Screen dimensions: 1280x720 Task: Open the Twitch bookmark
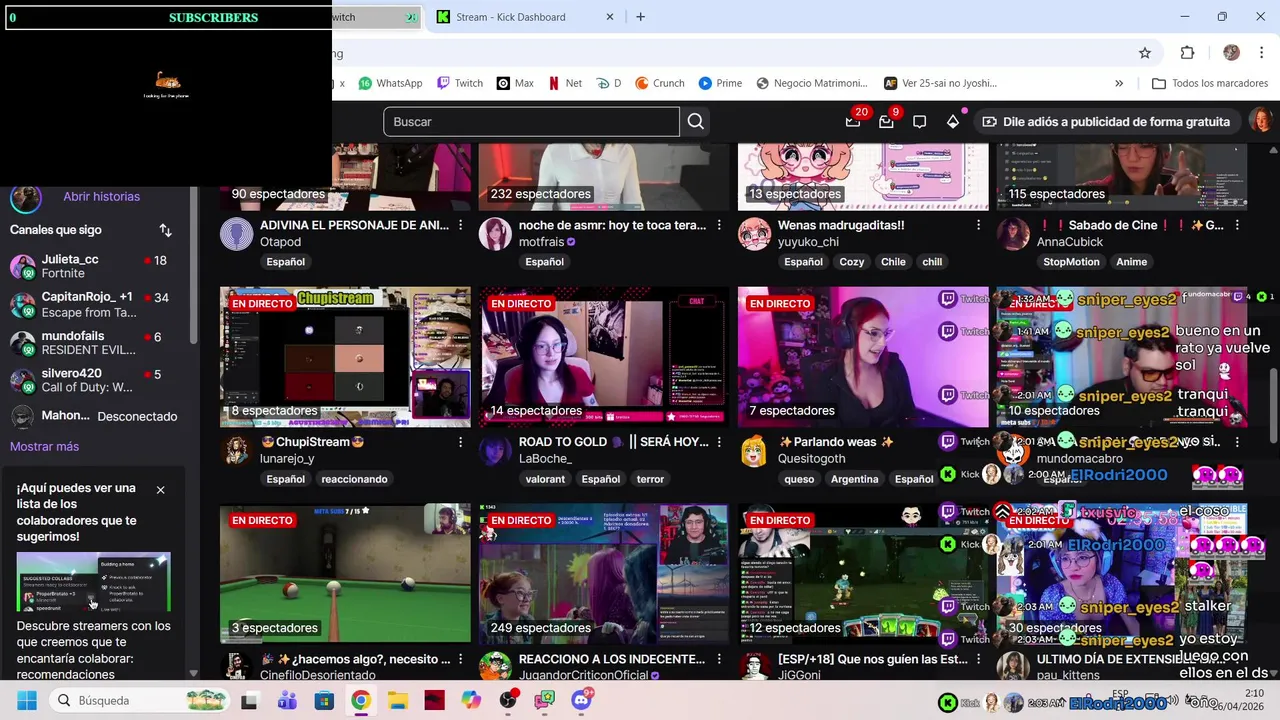pyautogui.click(x=459, y=84)
